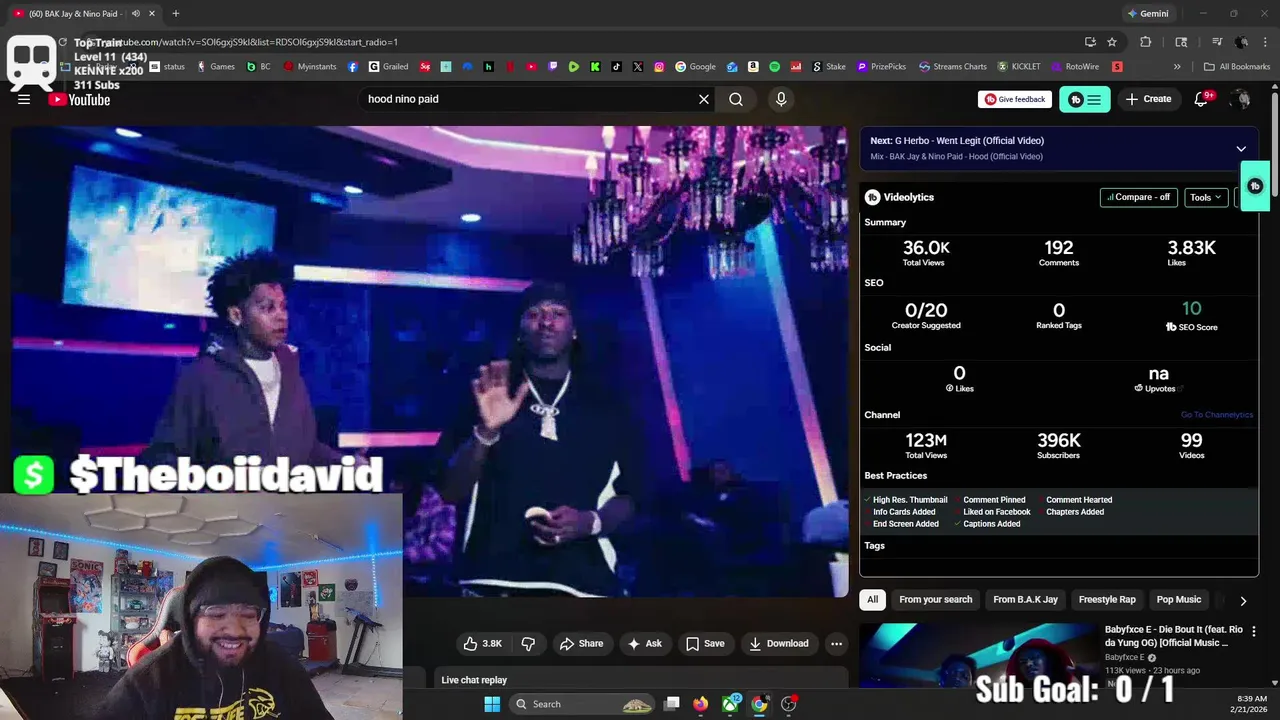The width and height of the screenshot is (1280, 720).
Task: Open the Xbox app in the taskbar
Action: click(x=731, y=704)
